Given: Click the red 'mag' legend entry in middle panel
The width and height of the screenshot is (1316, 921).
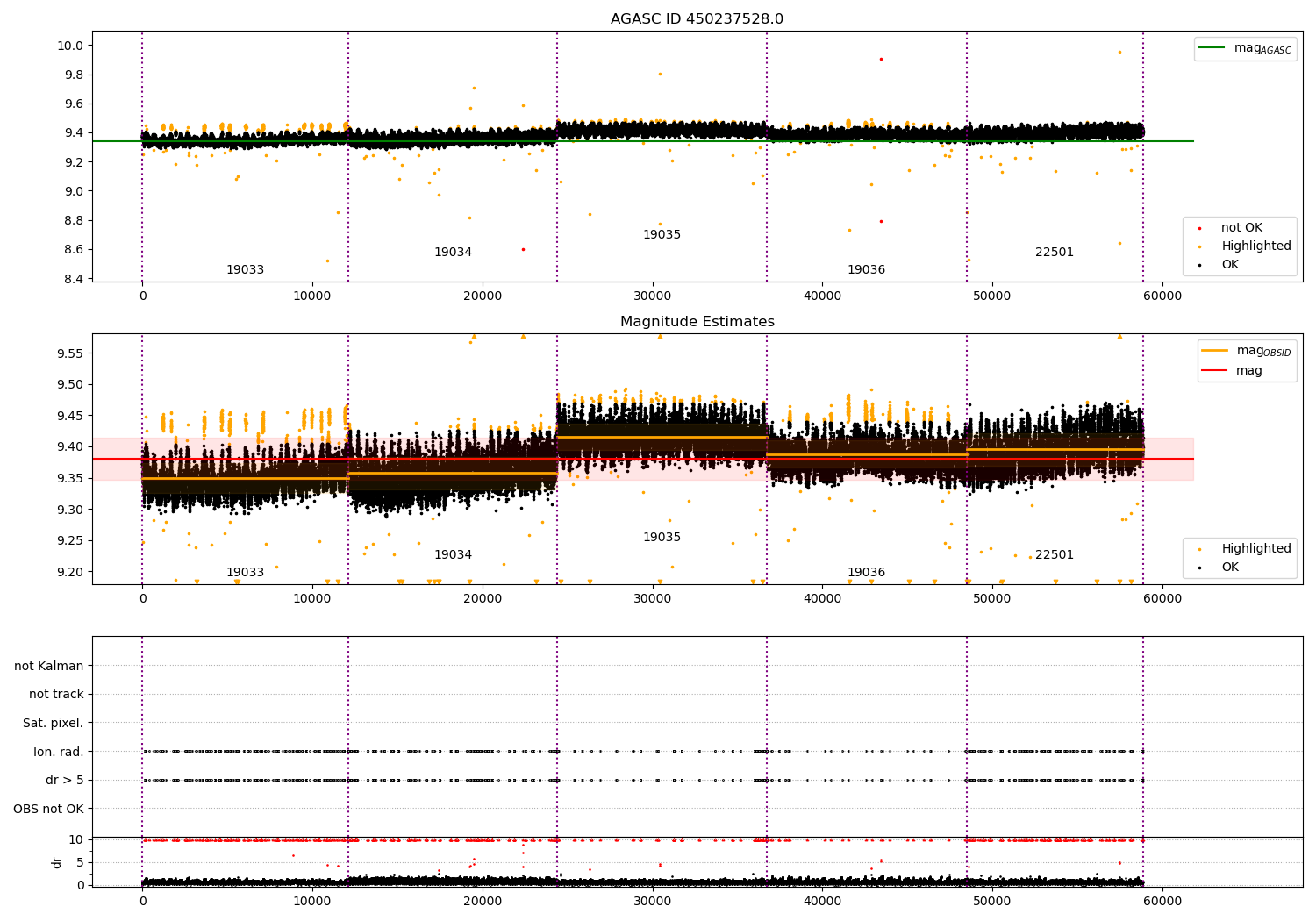Looking at the screenshot, I should point(1232,371).
